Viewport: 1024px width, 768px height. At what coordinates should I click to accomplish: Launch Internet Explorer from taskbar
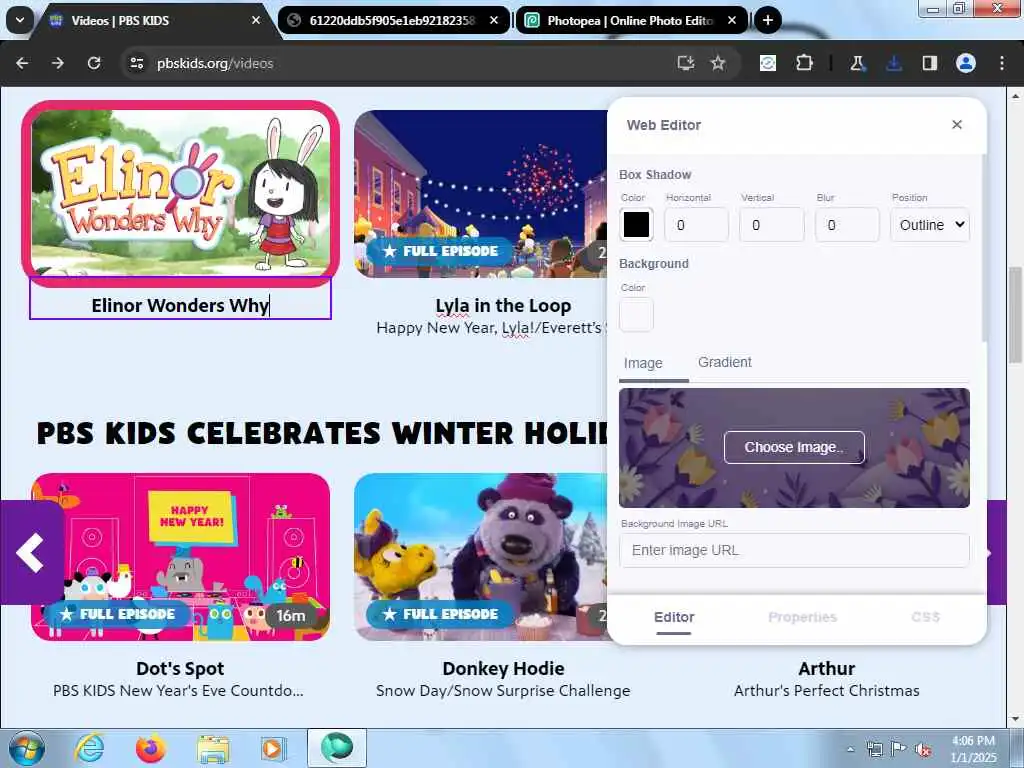coord(89,748)
